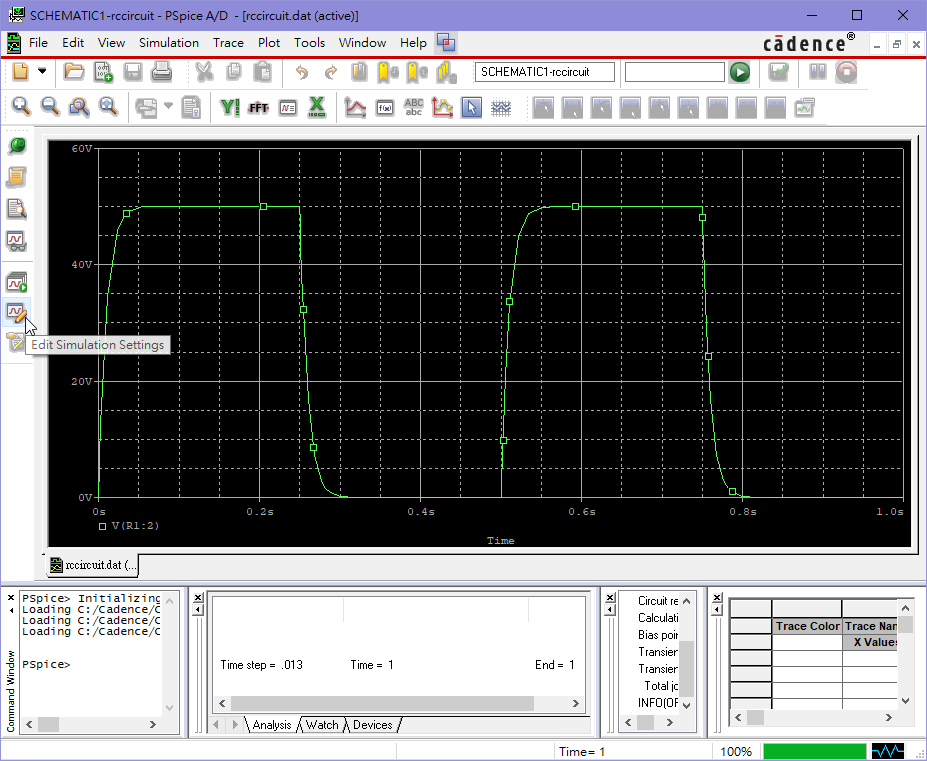This screenshot has height=761, width=927.
Task: Click the Append file icon with green plus
Action: coord(103,72)
